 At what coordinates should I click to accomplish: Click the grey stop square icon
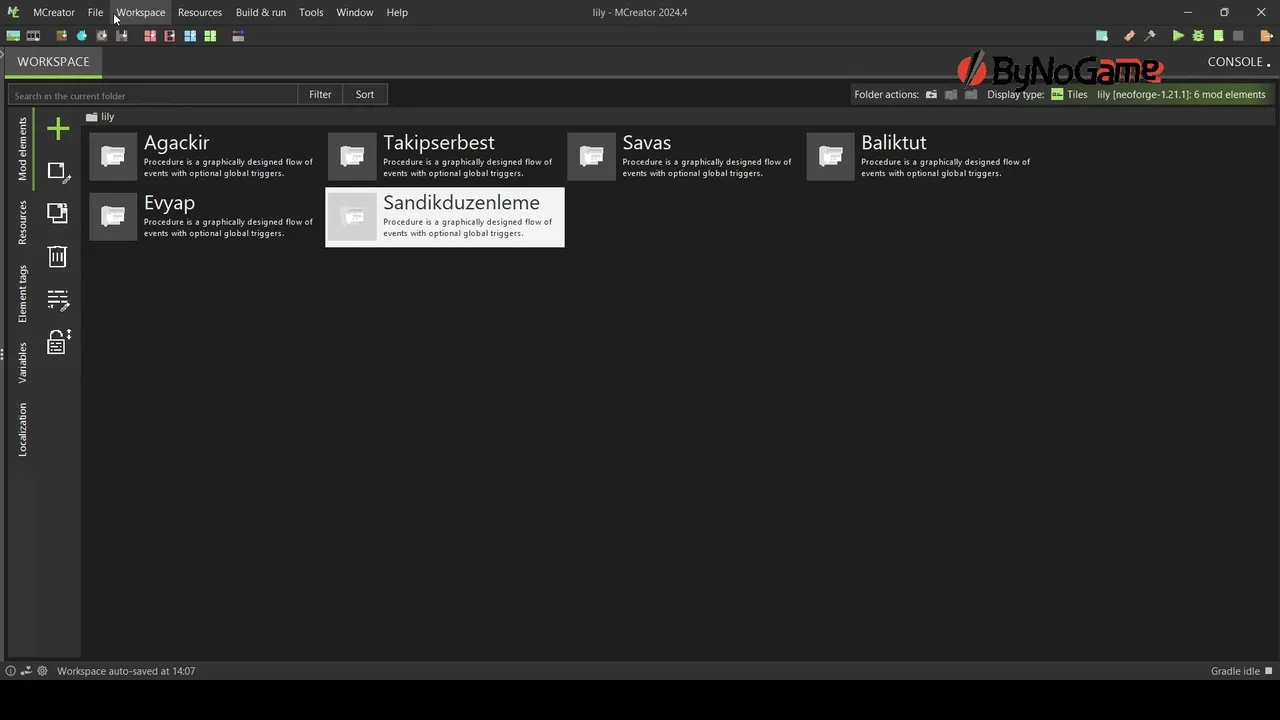click(1238, 36)
